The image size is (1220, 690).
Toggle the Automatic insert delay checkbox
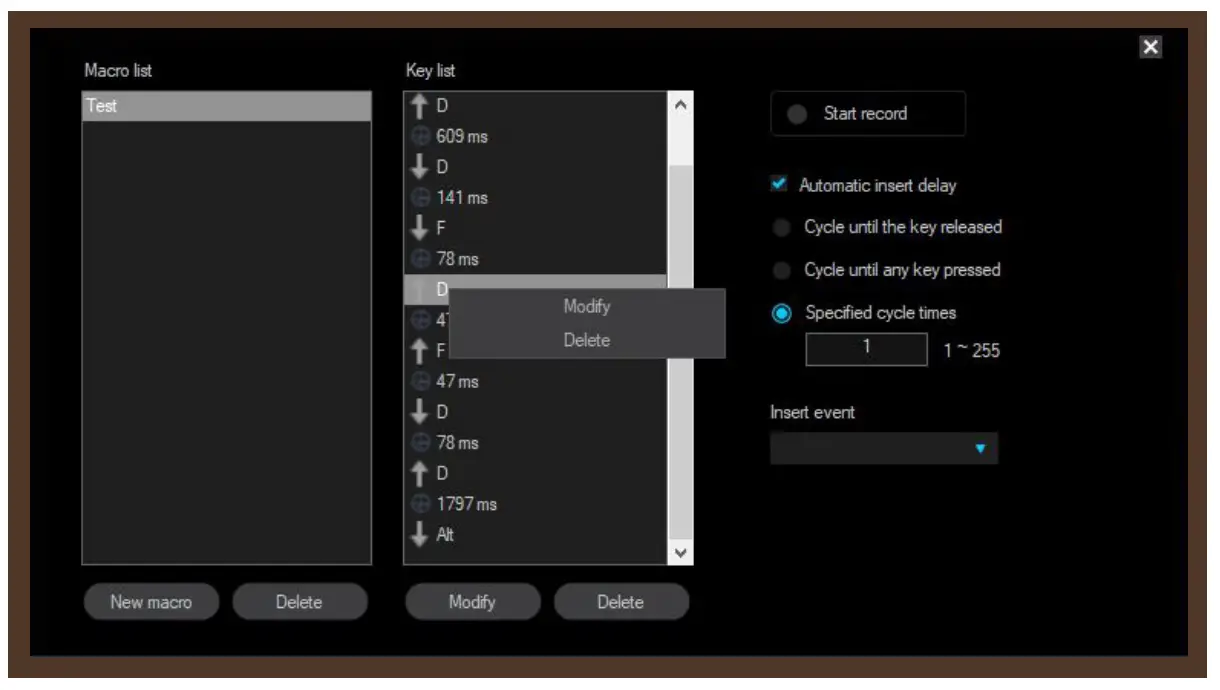tap(780, 185)
